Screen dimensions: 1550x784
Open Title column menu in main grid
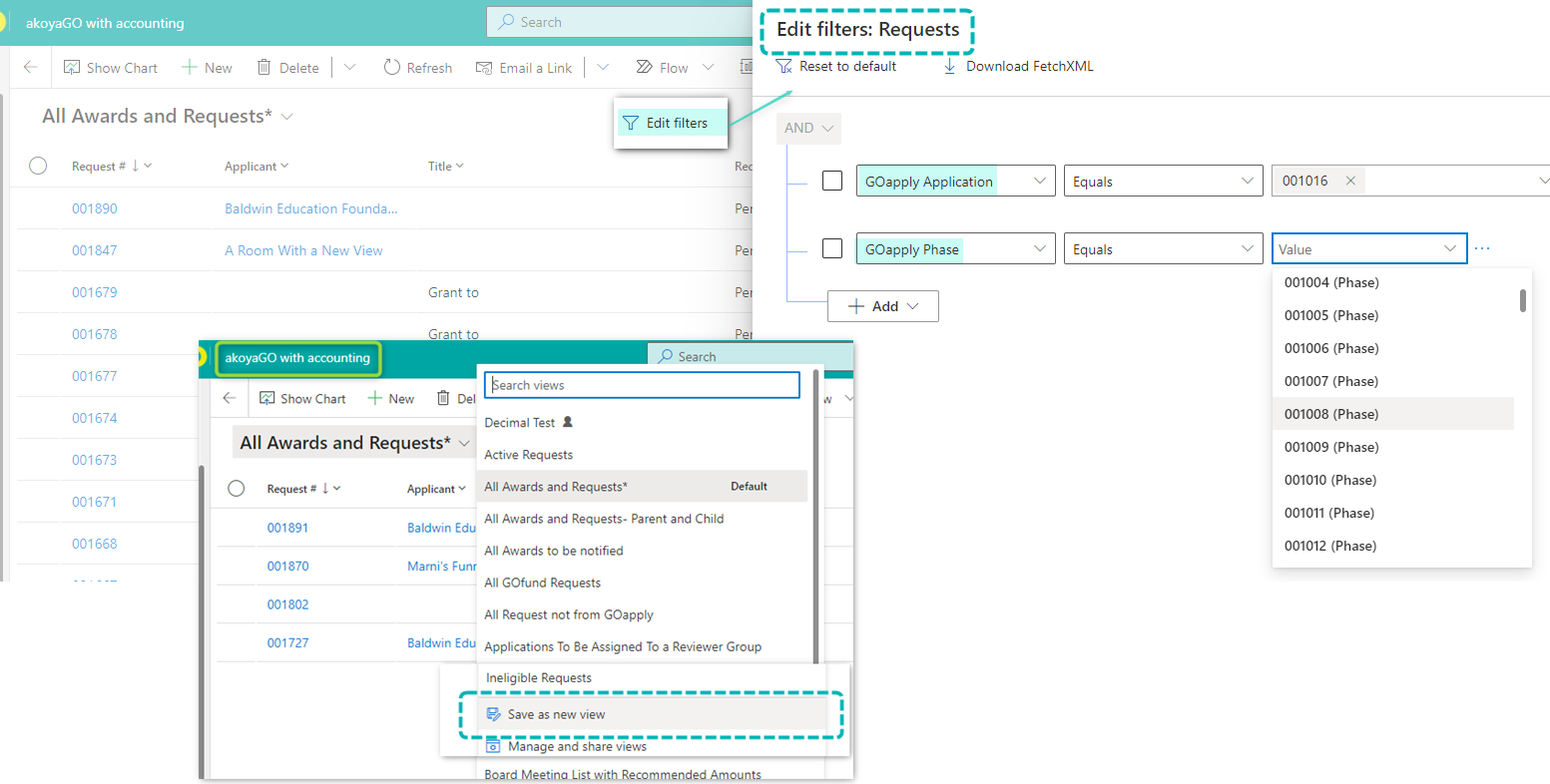(x=445, y=166)
